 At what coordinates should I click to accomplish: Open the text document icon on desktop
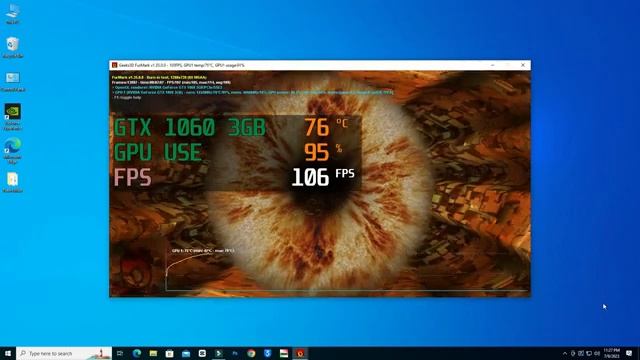(x=13, y=182)
